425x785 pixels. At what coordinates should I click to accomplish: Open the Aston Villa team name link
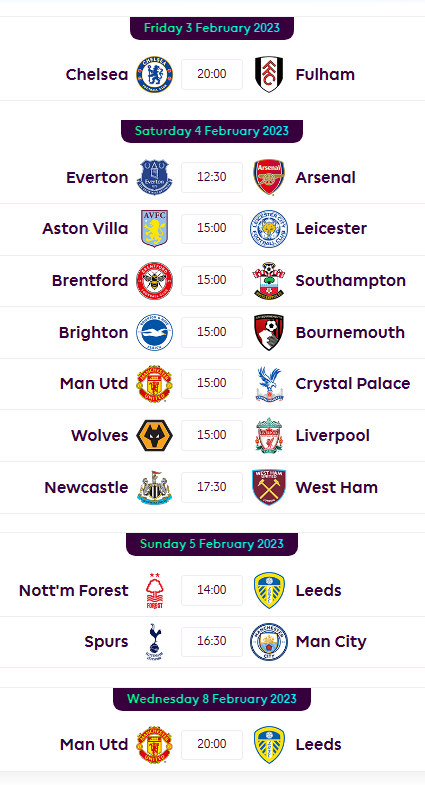coord(85,229)
